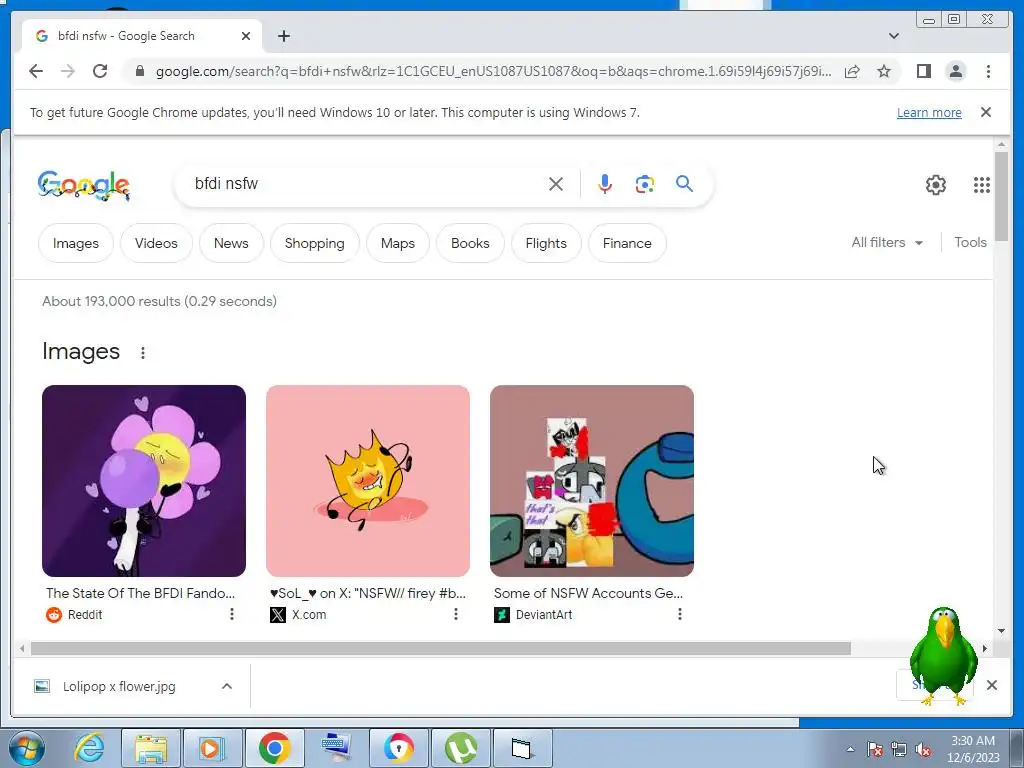This screenshot has width=1024, height=768.
Task: Open the 'Some of NSFW Accounts Ge...' result
Action: pyautogui.click(x=588, y=593)
